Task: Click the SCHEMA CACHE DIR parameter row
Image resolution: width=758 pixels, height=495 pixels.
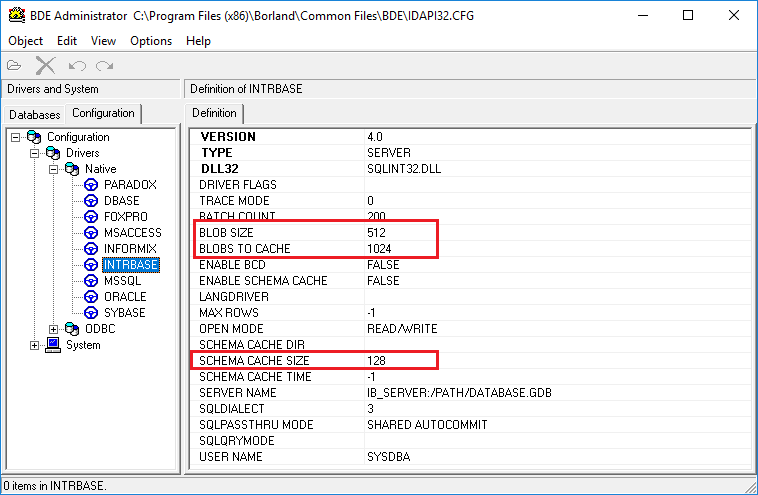Action: [x=471, y=345]
